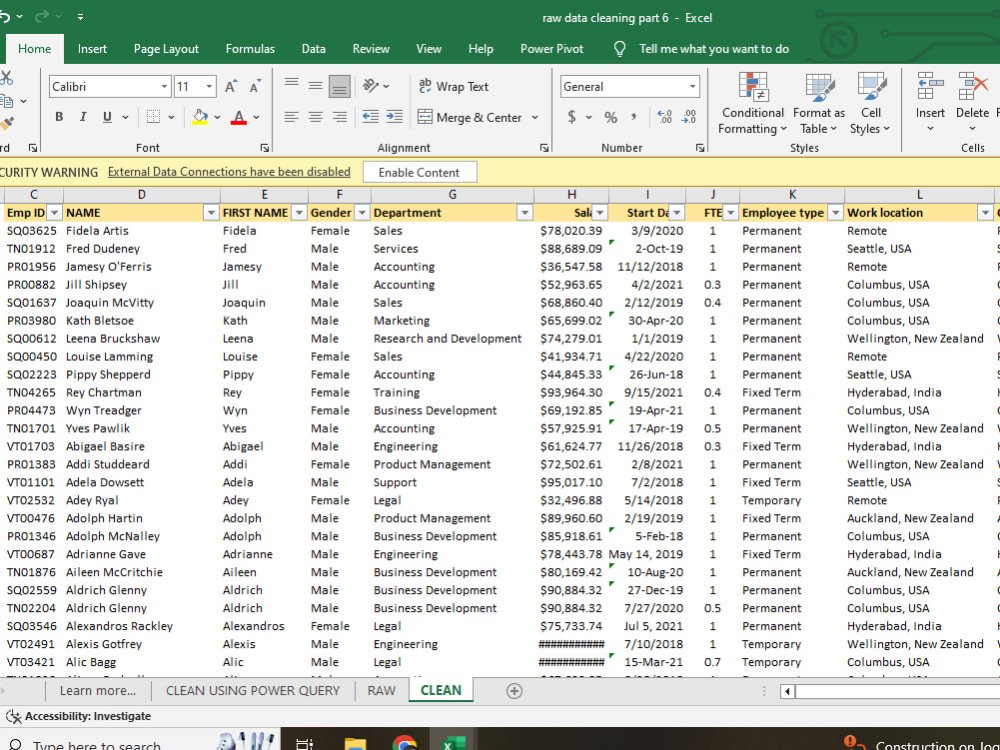Increase Decimal places
Viewport: 1000px width, 750px height.
(665, 117)
